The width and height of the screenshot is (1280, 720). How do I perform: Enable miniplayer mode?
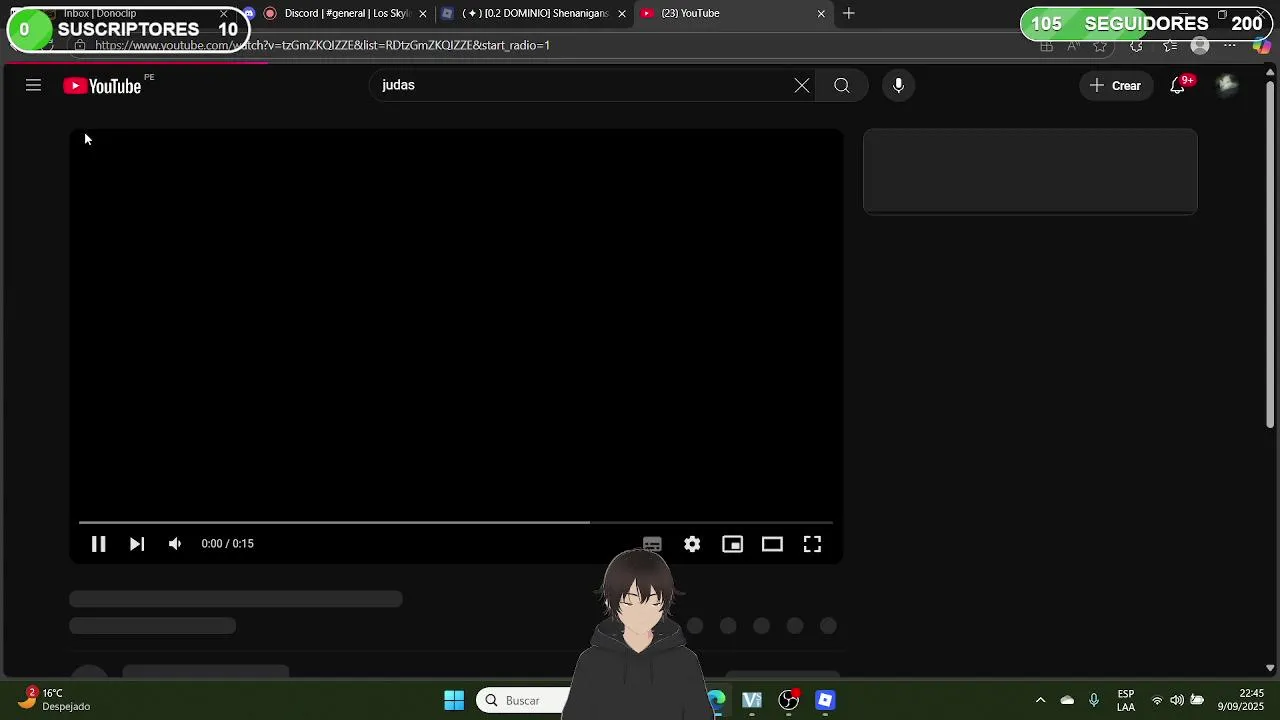pyautogui.click(x=732, y=544)
